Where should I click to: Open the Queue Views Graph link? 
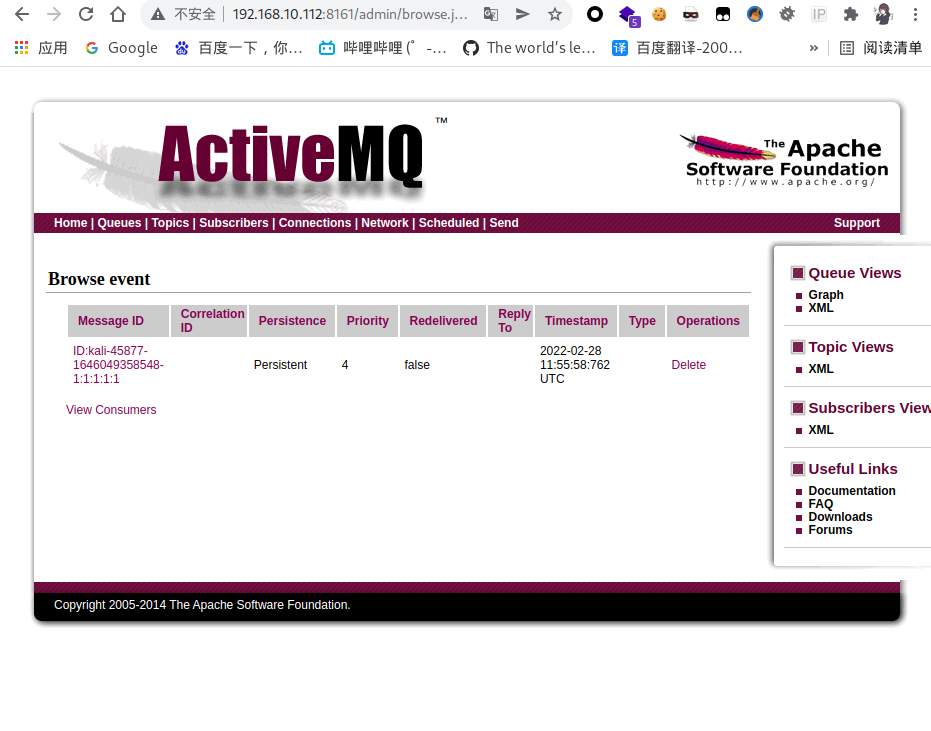[826, 295]
